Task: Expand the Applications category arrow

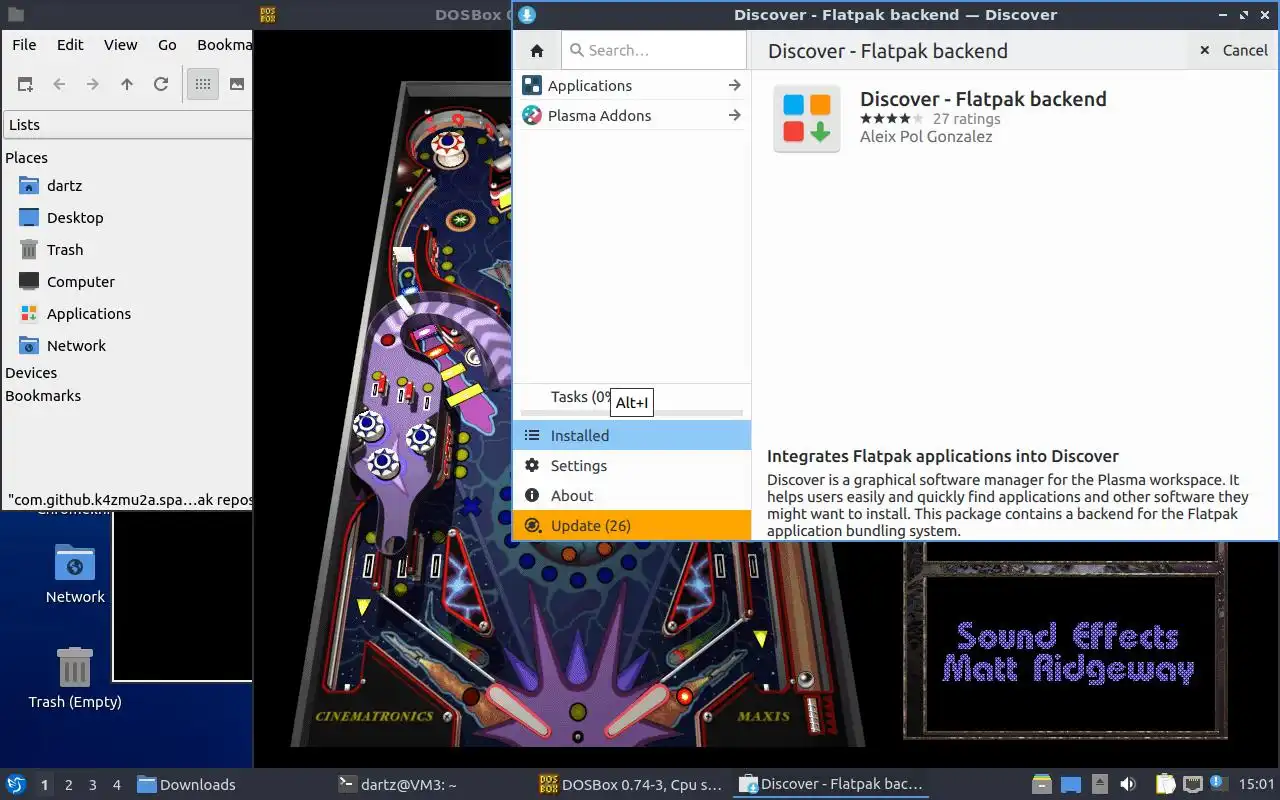Action: click(x=734, y=86)
